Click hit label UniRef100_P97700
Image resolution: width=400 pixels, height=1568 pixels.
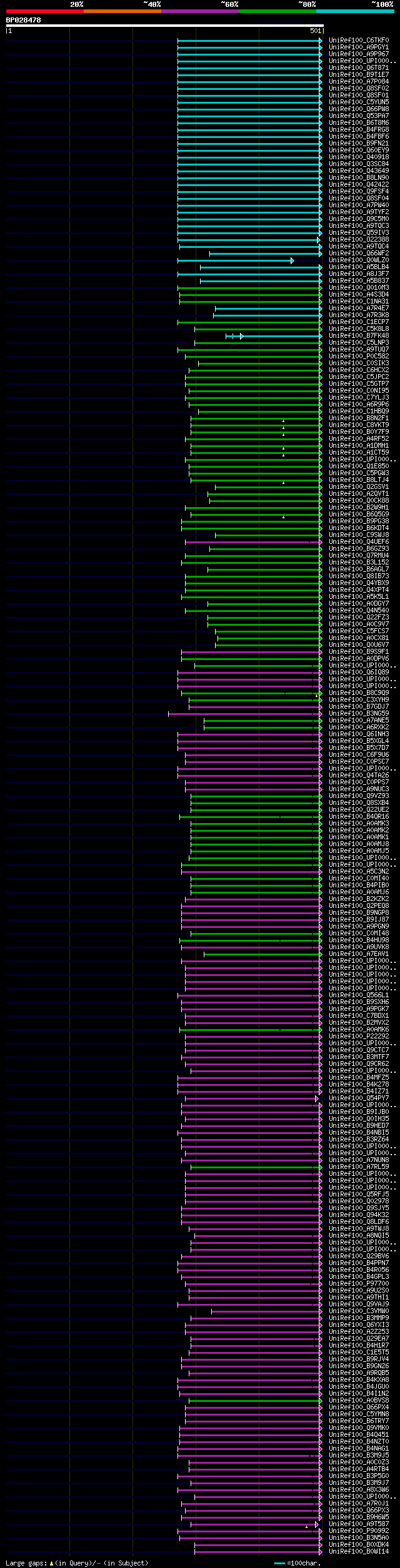359,1283
